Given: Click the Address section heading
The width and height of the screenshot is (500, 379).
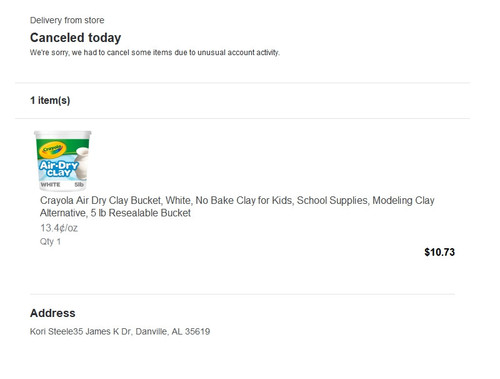Looking at the screenshot, I should click(x=53, y=313).
